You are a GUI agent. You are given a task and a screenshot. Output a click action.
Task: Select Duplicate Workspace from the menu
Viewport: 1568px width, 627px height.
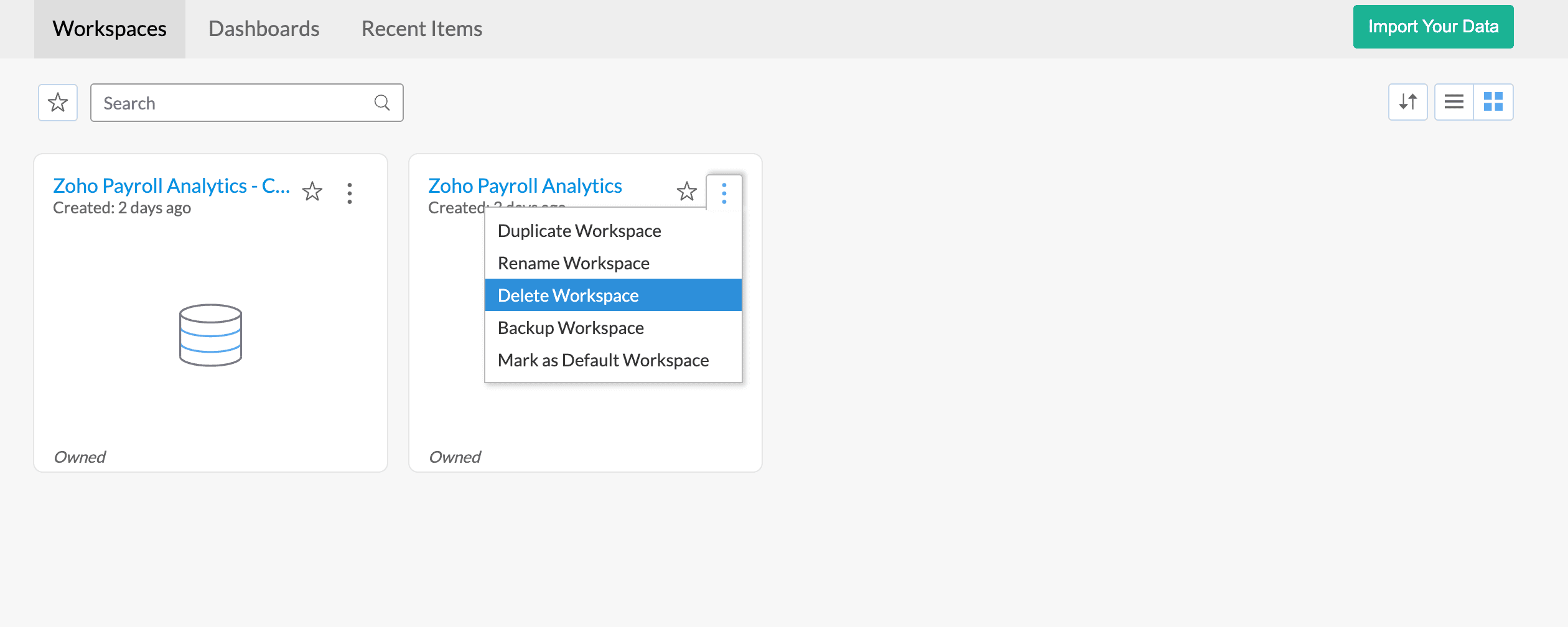pyautogui.click(x=579, y=230)
